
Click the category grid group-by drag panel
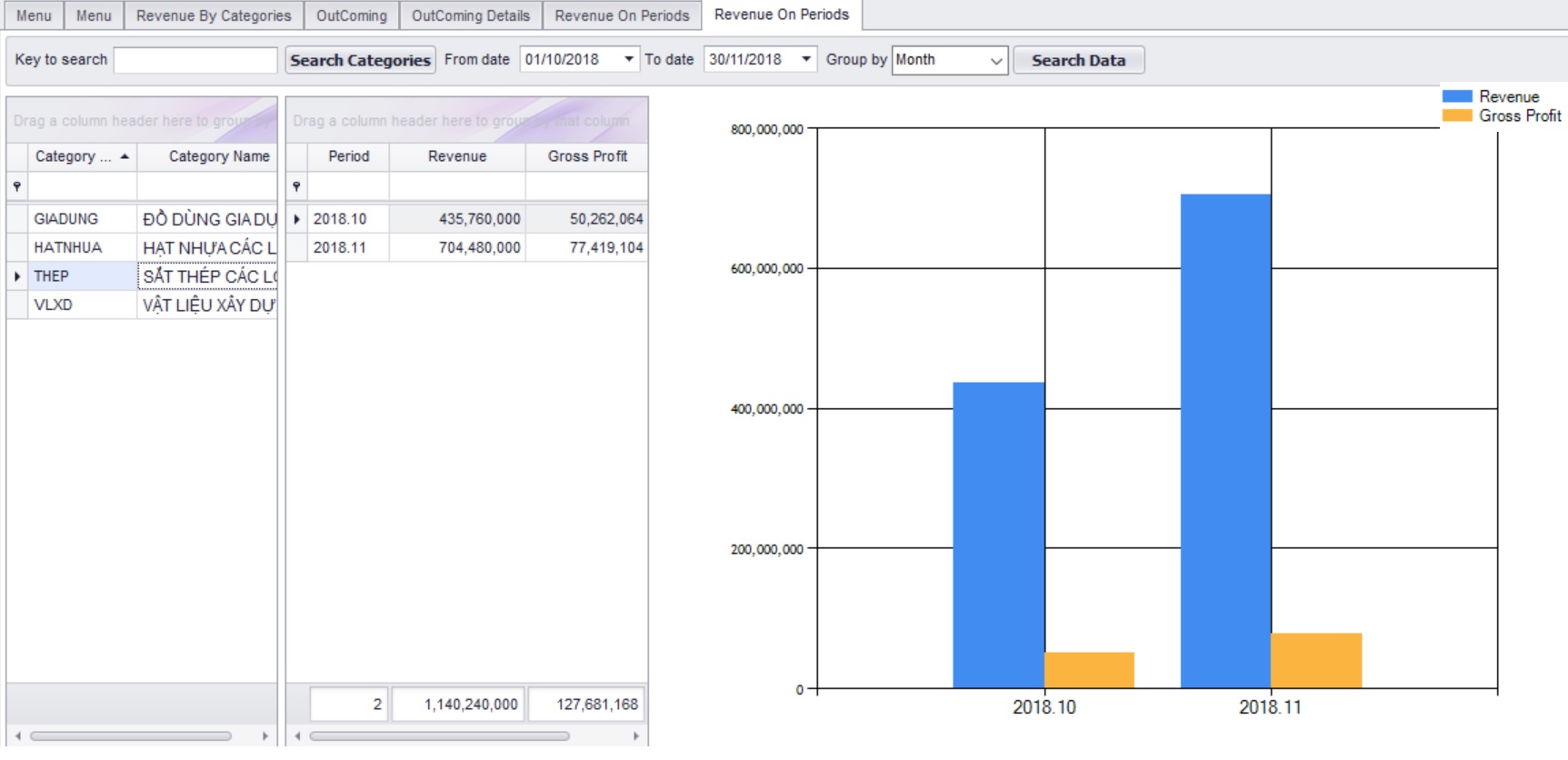coord(142,120)
